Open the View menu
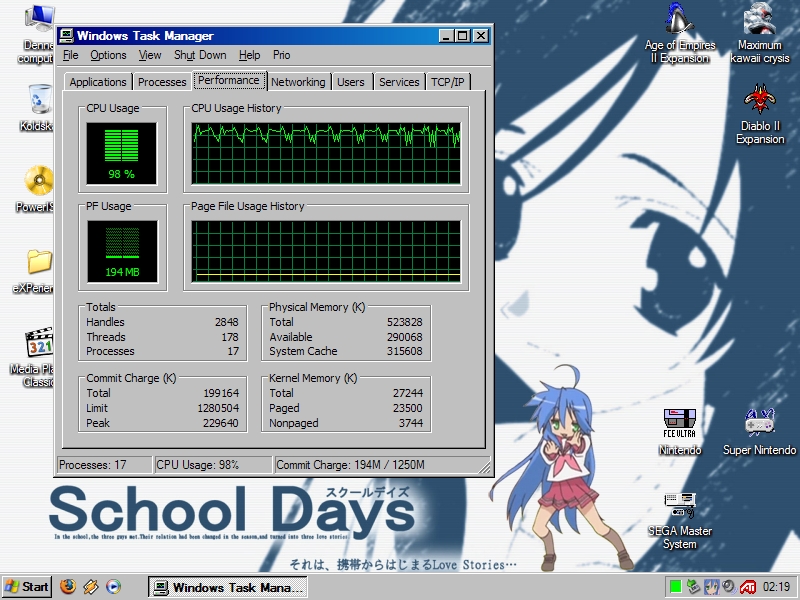The height and width of the screenshot is (600, 800). click(x=150, y=55)
